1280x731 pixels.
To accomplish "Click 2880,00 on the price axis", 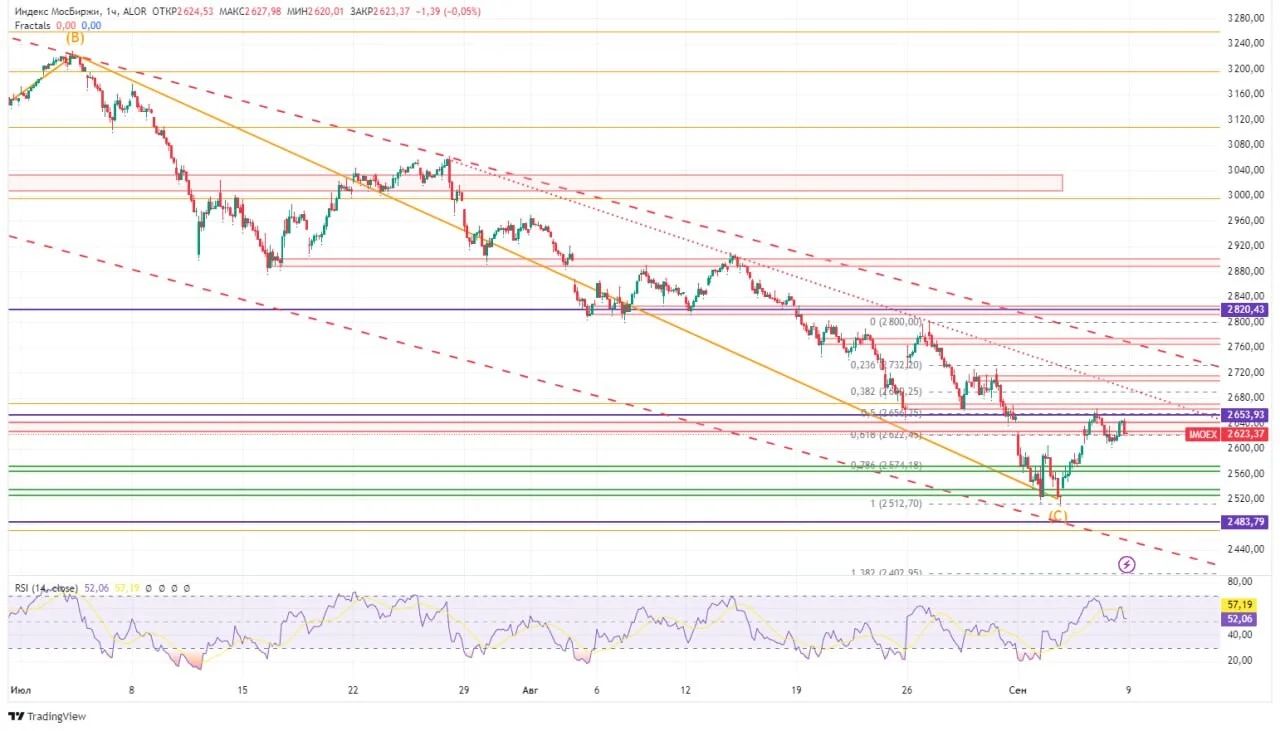I will point(1247,271).
